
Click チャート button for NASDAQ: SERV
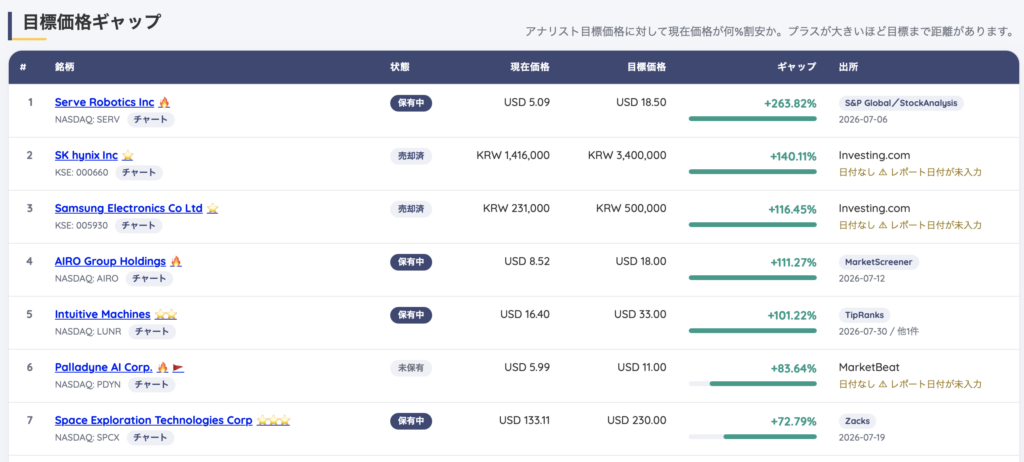(x=151, y=120)
